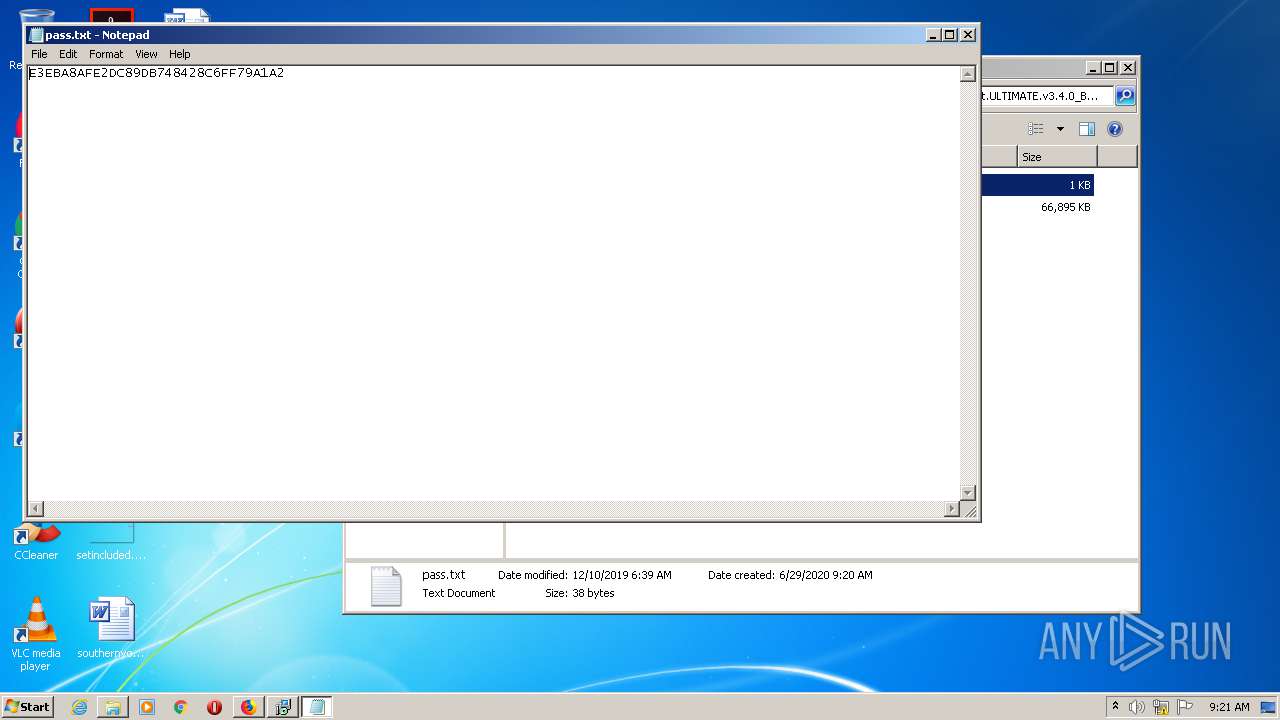1280x720 pixels.
Task: Open the Start menu
Action: click(27, 706)
